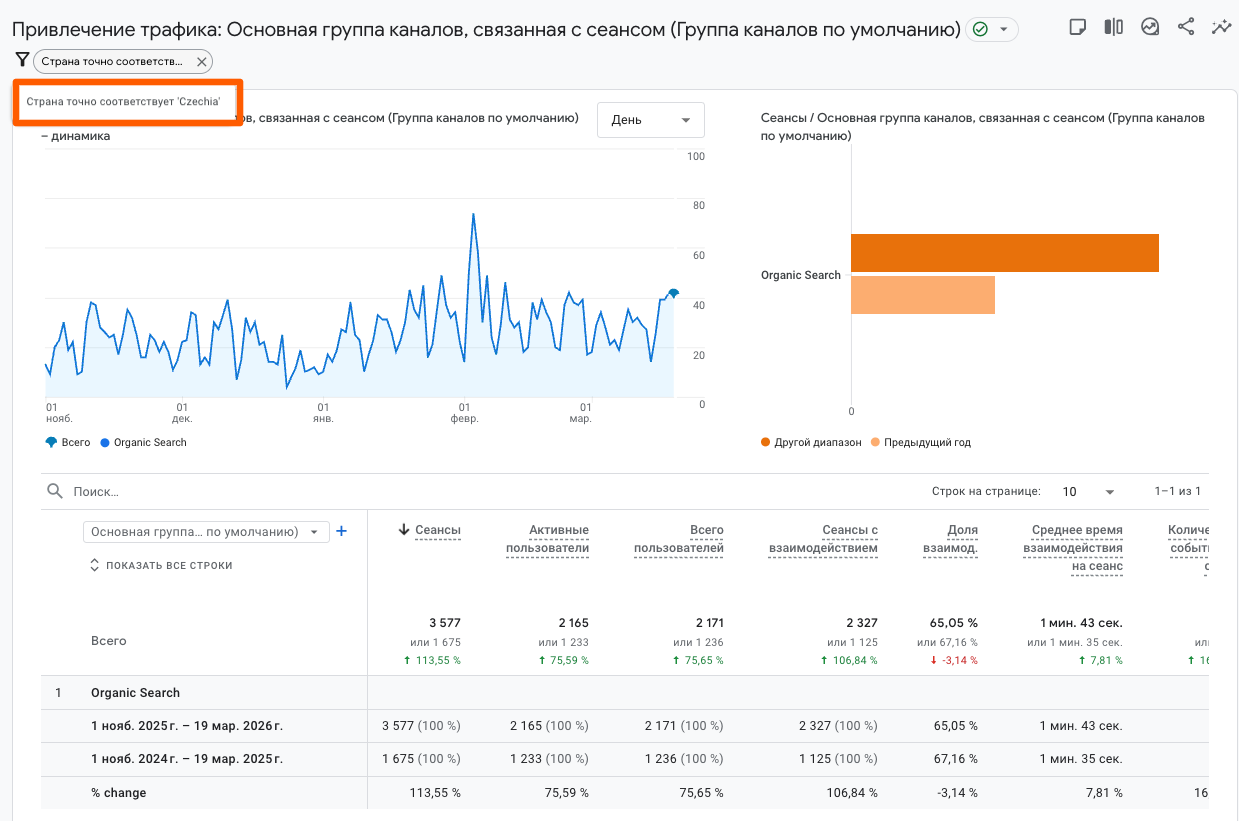Click the '1–1 из 1' pagination text

coord(1177,492)
